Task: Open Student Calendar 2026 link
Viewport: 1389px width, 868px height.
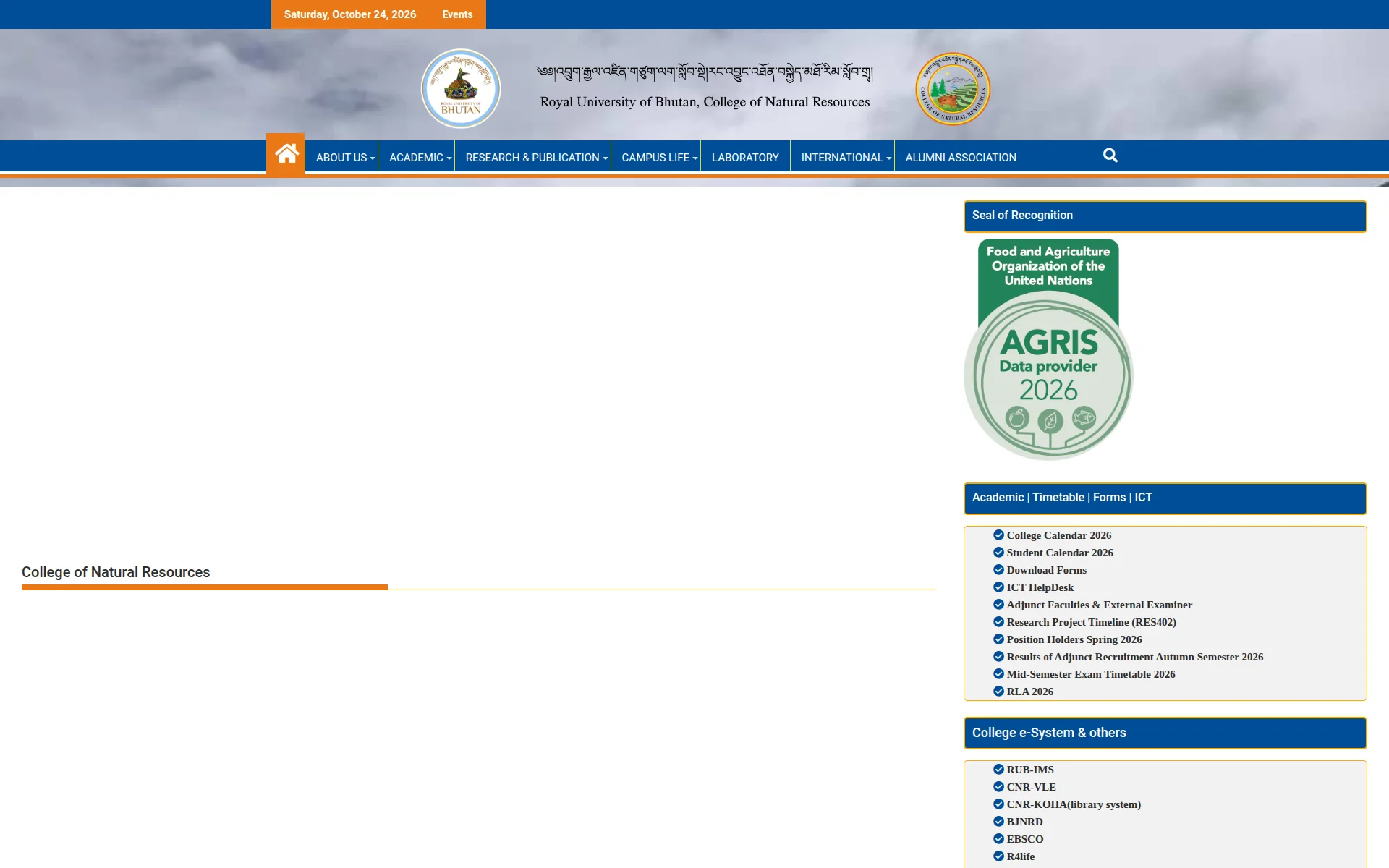Action: [1060, 553]
